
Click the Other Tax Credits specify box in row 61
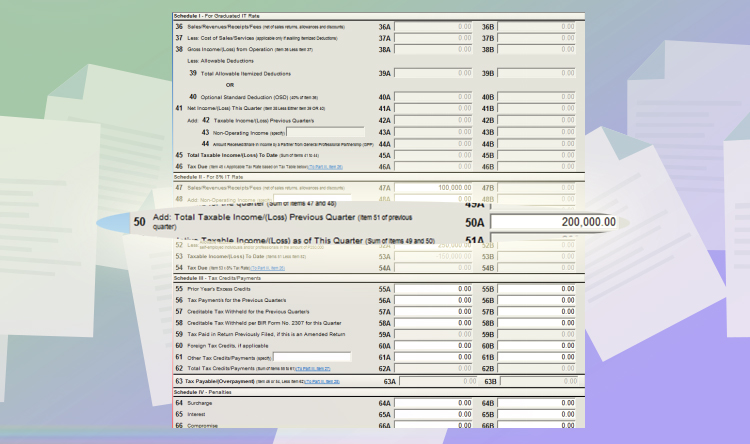(312, 357)
